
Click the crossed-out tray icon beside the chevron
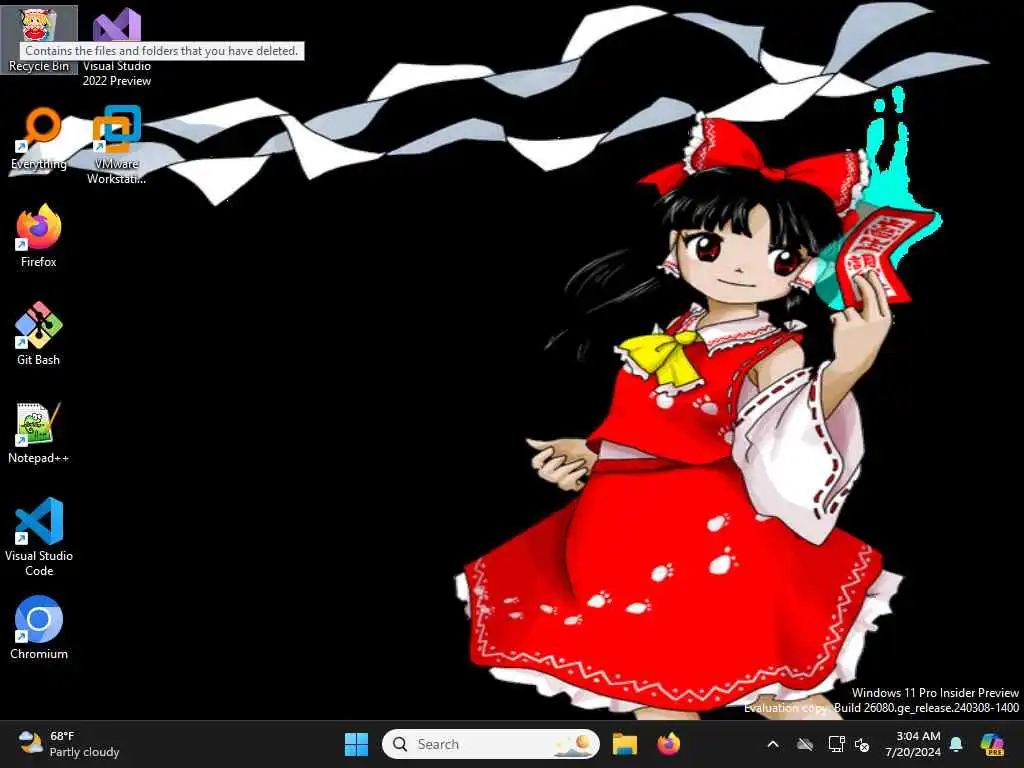coord(805,744)
